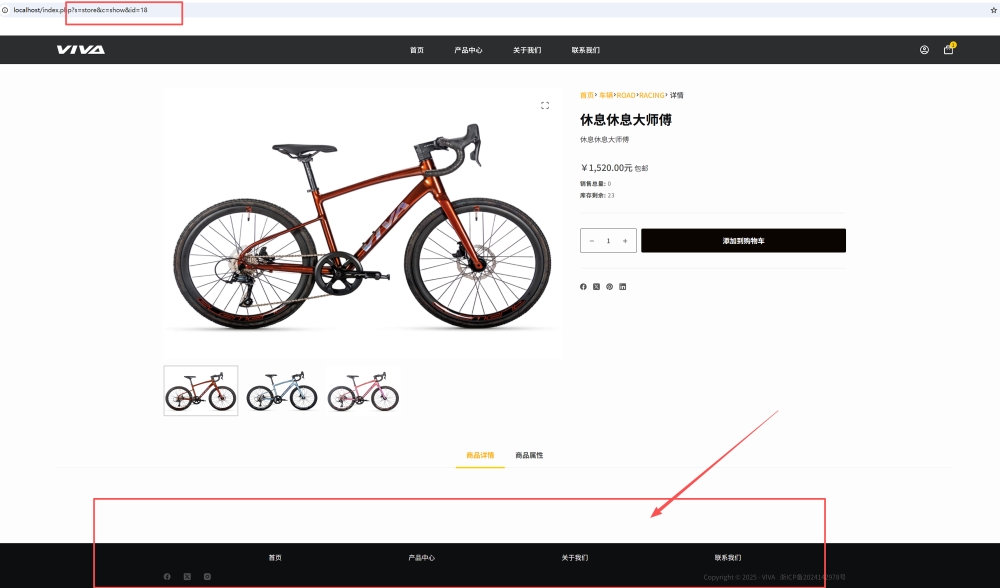This screenshot has height=588, width=1000.
Task: Click the quantity input field
Action: (608, 240)
